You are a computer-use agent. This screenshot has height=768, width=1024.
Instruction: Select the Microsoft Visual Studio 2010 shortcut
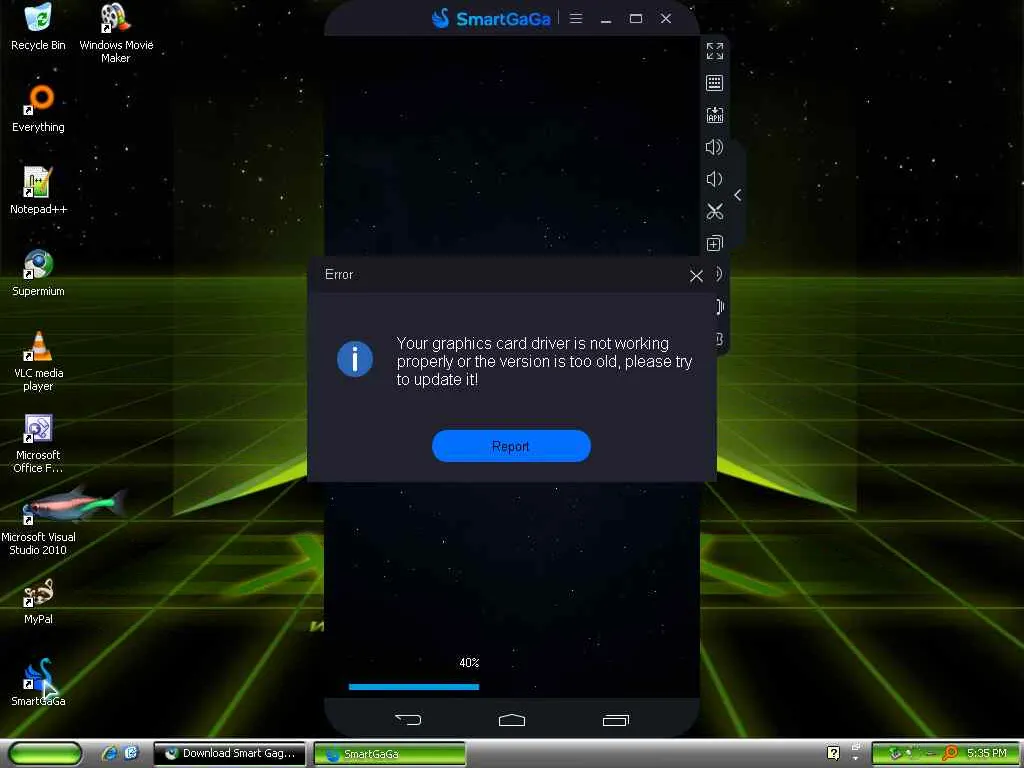[x=38, y=522]
